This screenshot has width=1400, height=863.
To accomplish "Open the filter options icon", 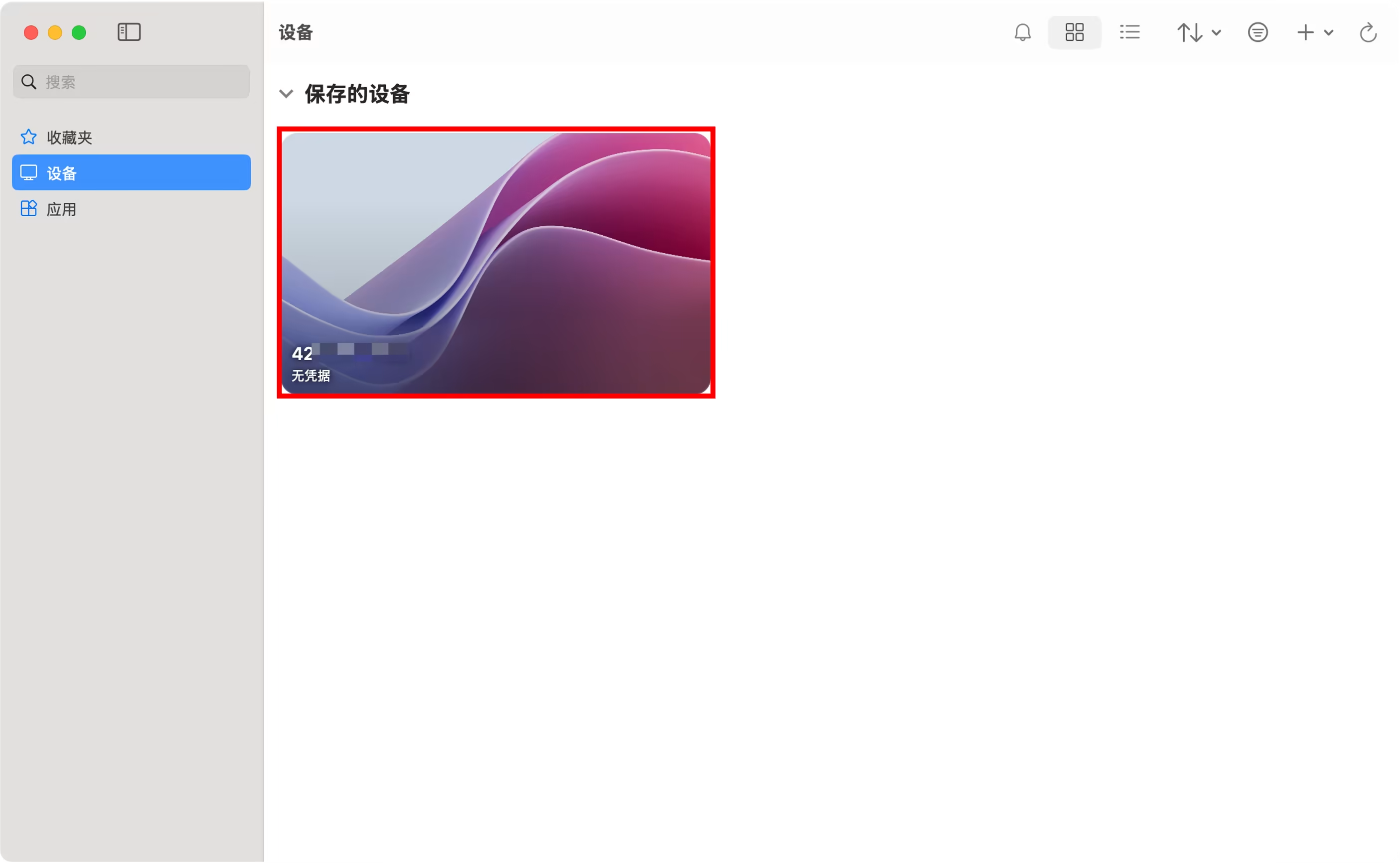I will (1257, 32).
